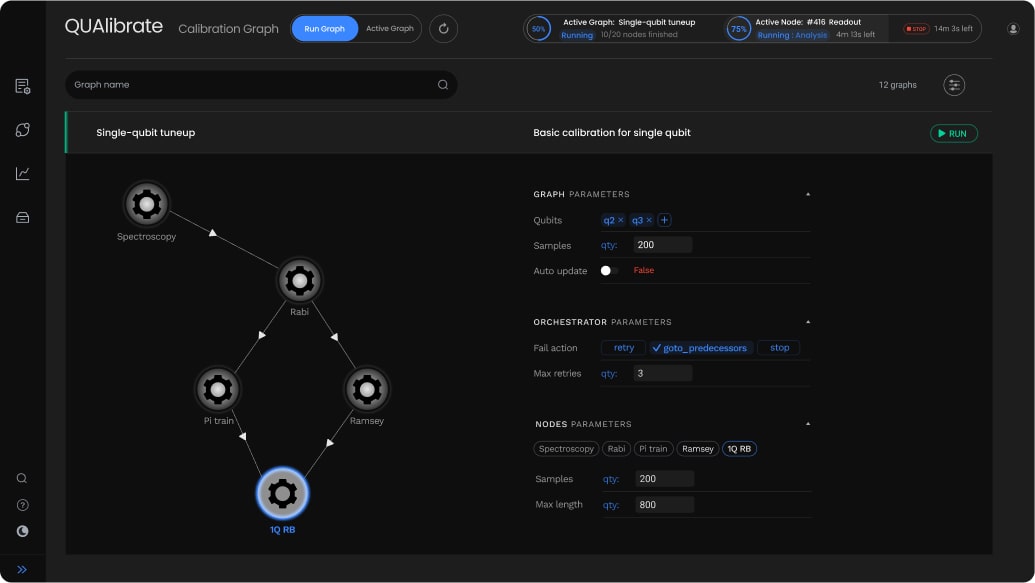Collapse the Orchestrator Parameters section
Screen dimensions: 1035x583
point(808,322)
